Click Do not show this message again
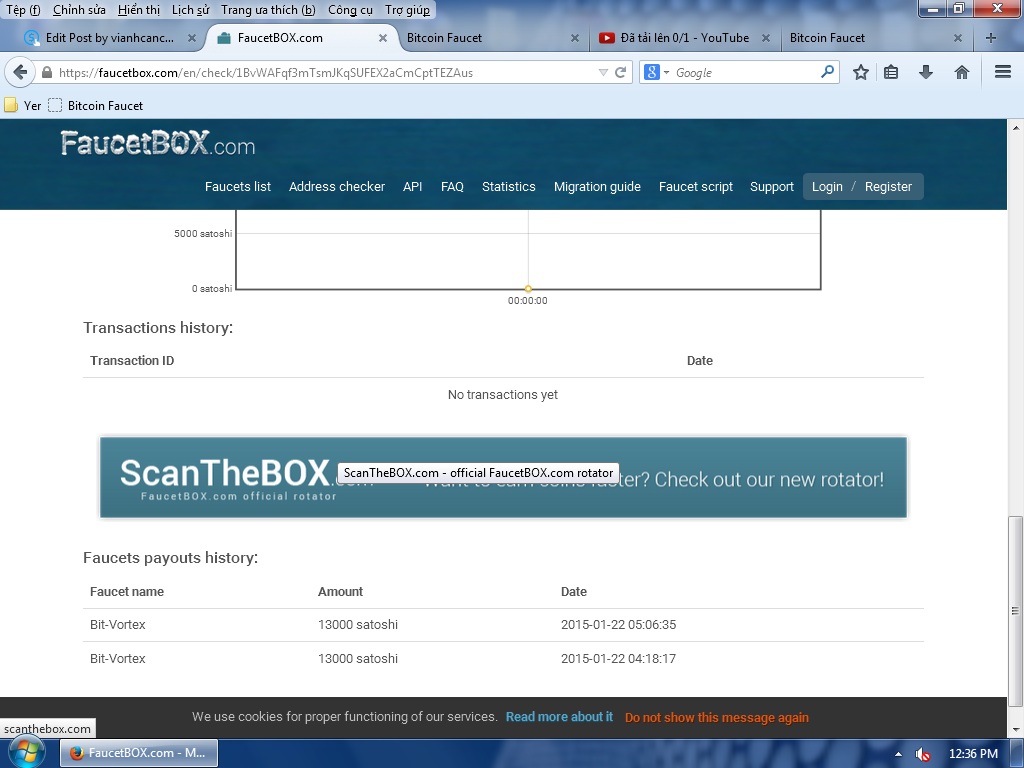 716,717
